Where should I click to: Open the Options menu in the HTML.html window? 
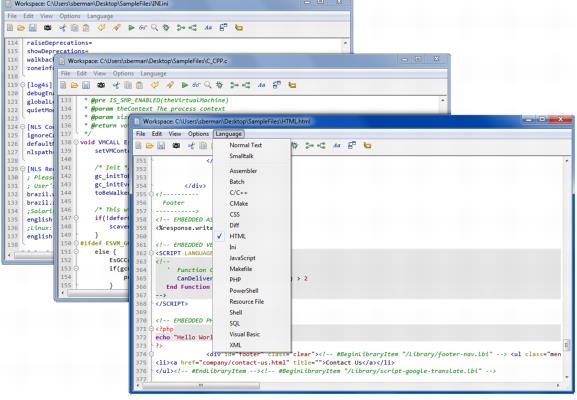pos(198,134)
